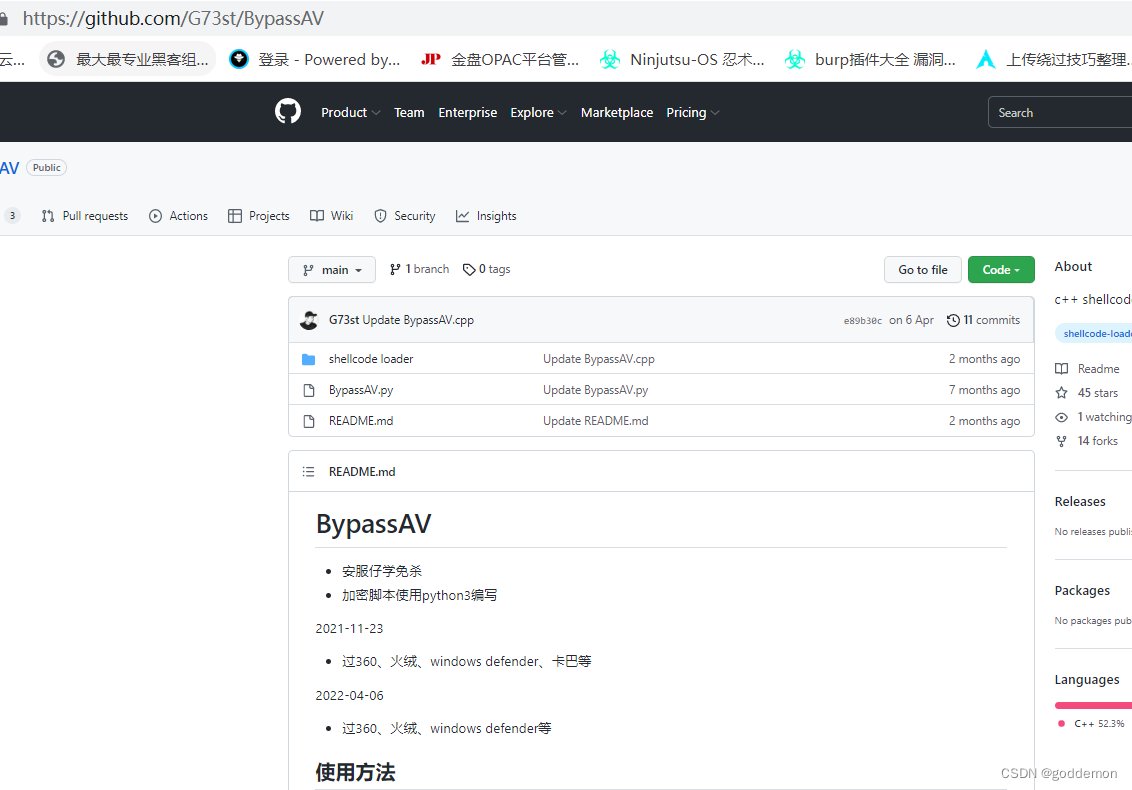Click the eye icon beside 1 watching
1132x790 pixels.
tap(1061, 417)
